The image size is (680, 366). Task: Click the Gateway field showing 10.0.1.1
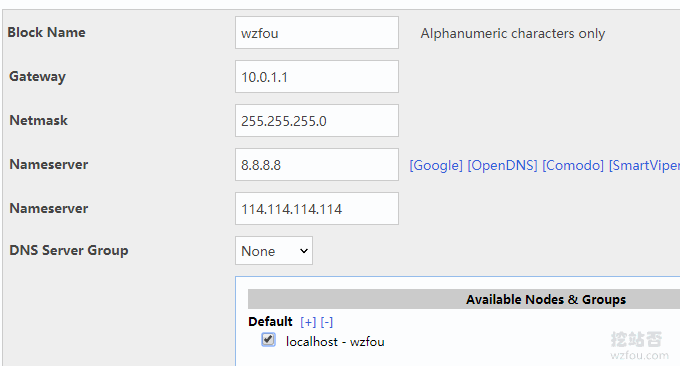click(x=317, y=77)
